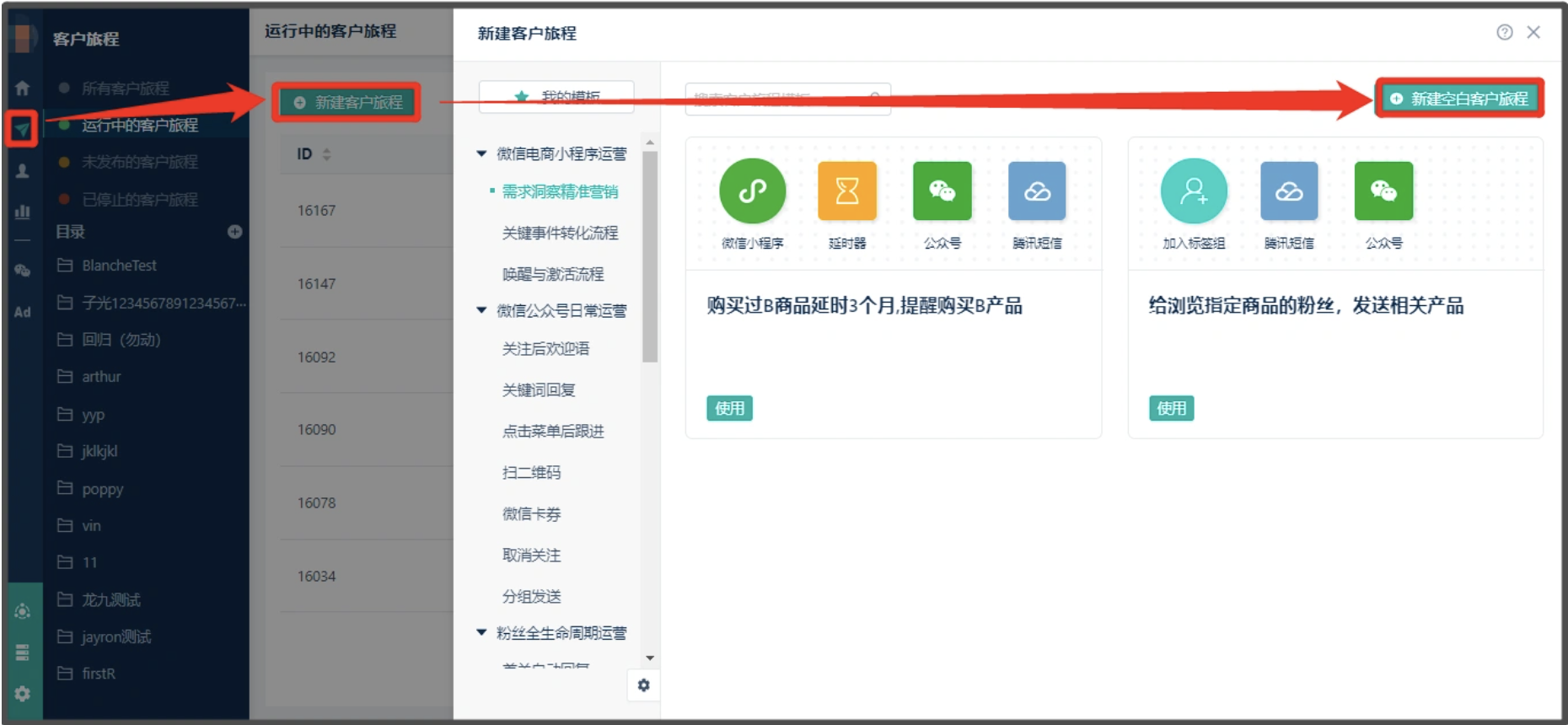The image size is (1568, 725).
Task: Click the 加入标签组 teal icon
Action: point(1194,191)
